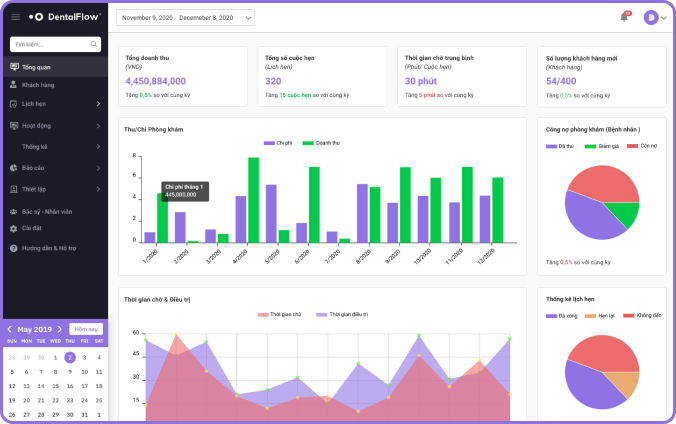Click the Thu/Chi Phòng khám chart title
This screenshot has height=424, width=676.
[153, 129]
